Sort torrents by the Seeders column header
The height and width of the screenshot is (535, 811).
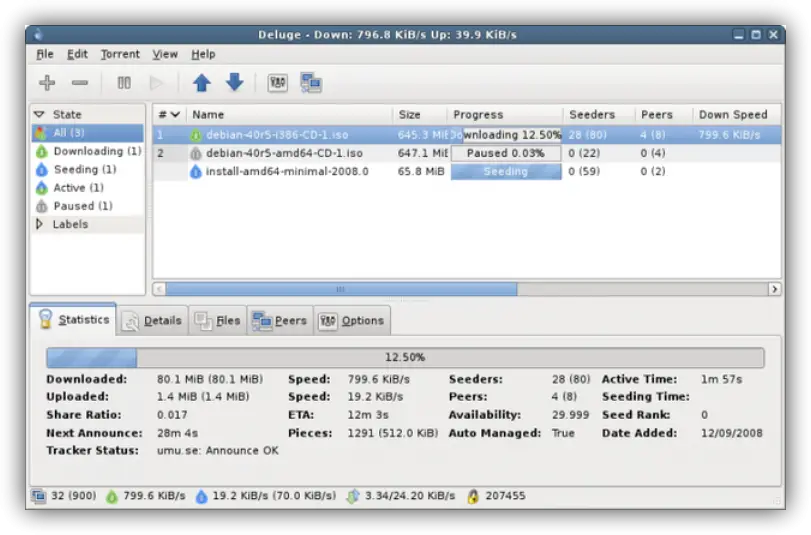599,114
